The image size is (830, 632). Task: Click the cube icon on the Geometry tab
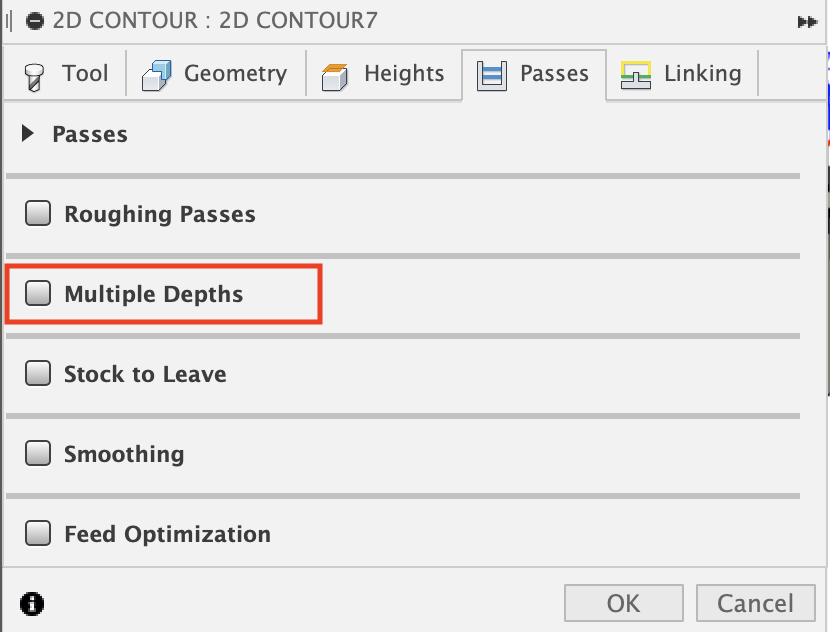click(155, 73)
